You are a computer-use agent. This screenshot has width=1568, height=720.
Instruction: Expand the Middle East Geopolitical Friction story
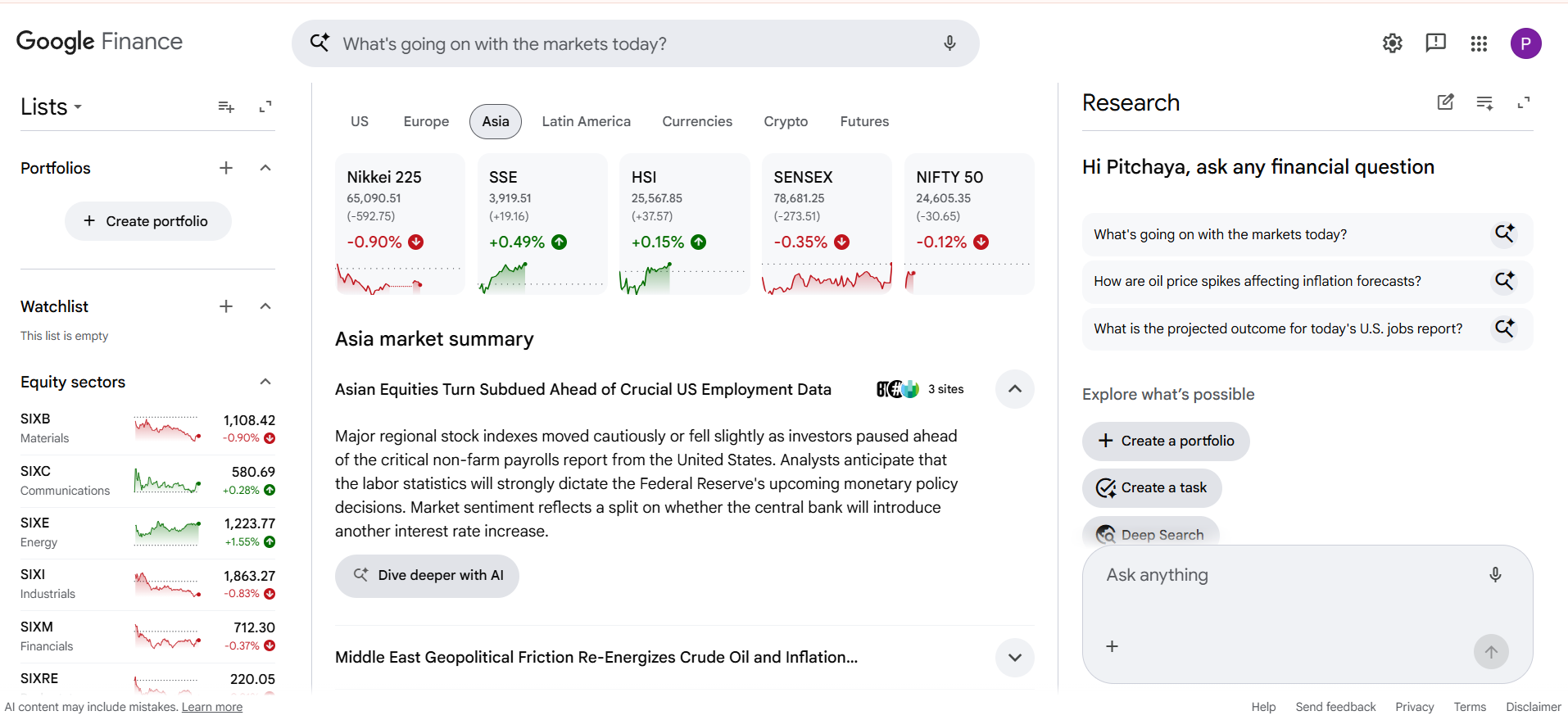tap(1015, 658)
